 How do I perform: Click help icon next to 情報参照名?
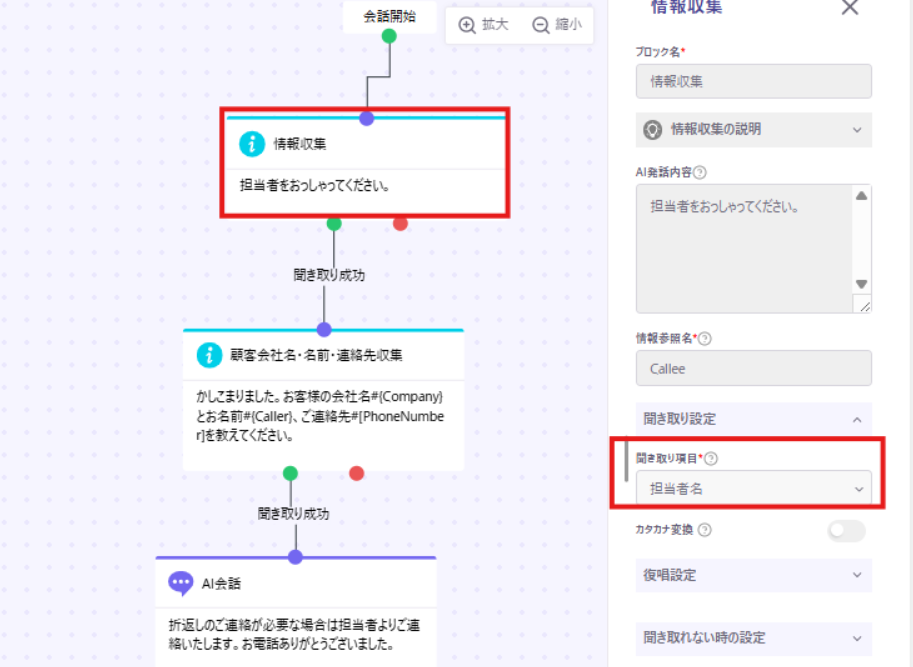coord(705,338)
